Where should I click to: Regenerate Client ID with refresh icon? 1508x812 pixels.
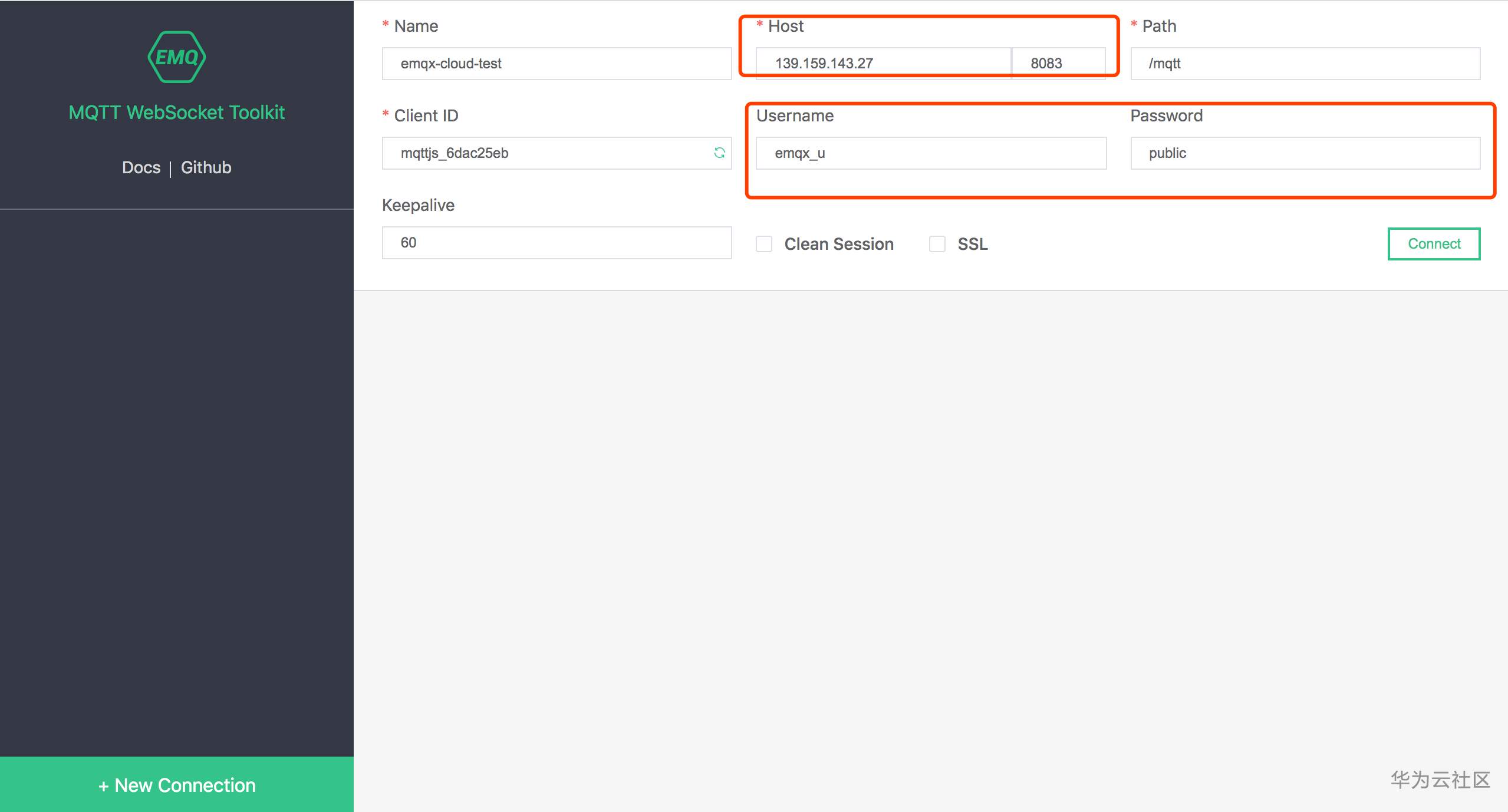coord(719,153)
